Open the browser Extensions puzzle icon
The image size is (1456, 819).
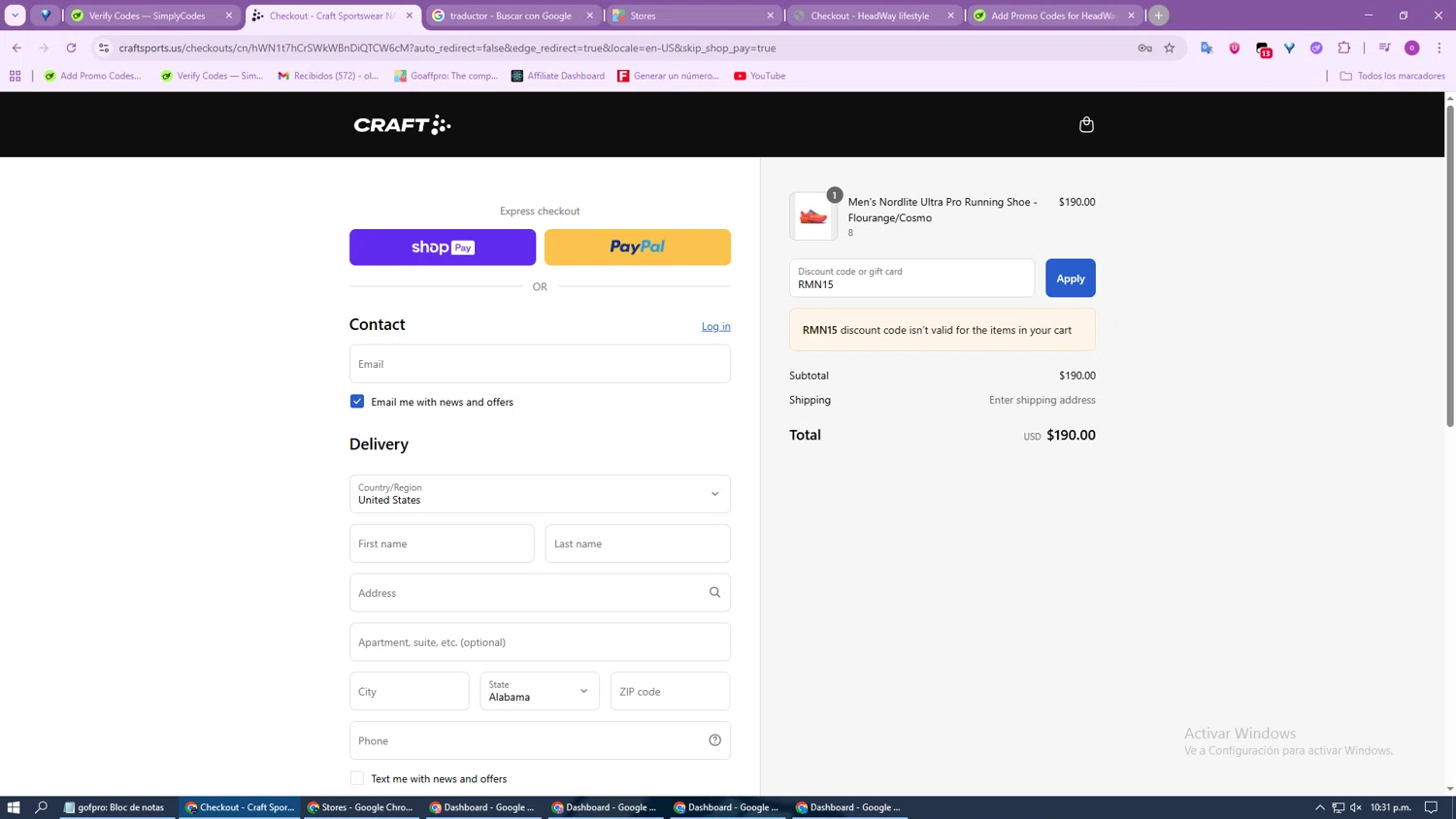tap(1344, 48)
